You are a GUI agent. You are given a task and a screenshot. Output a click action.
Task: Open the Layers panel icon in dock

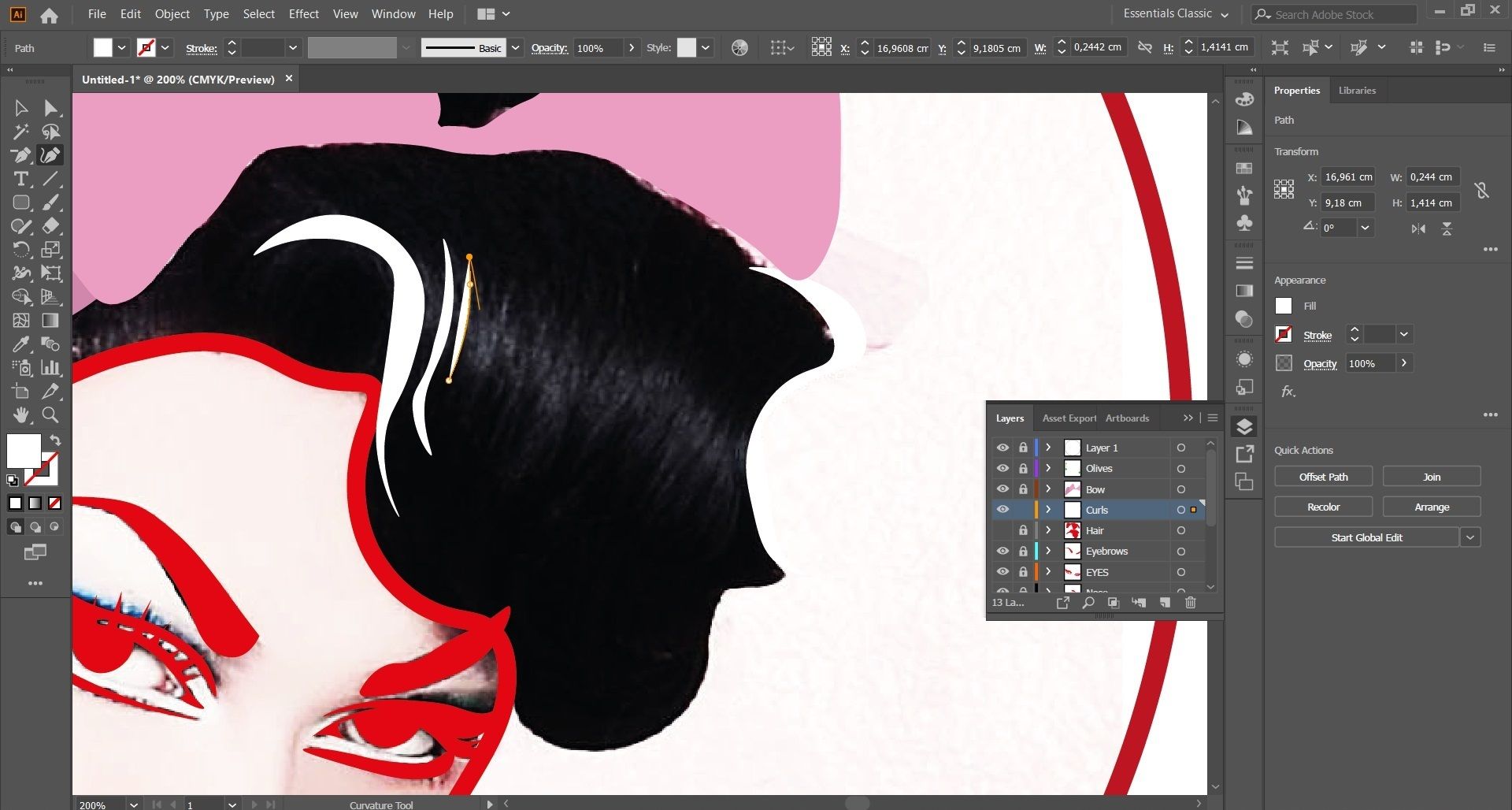(x=1244, y=427)
